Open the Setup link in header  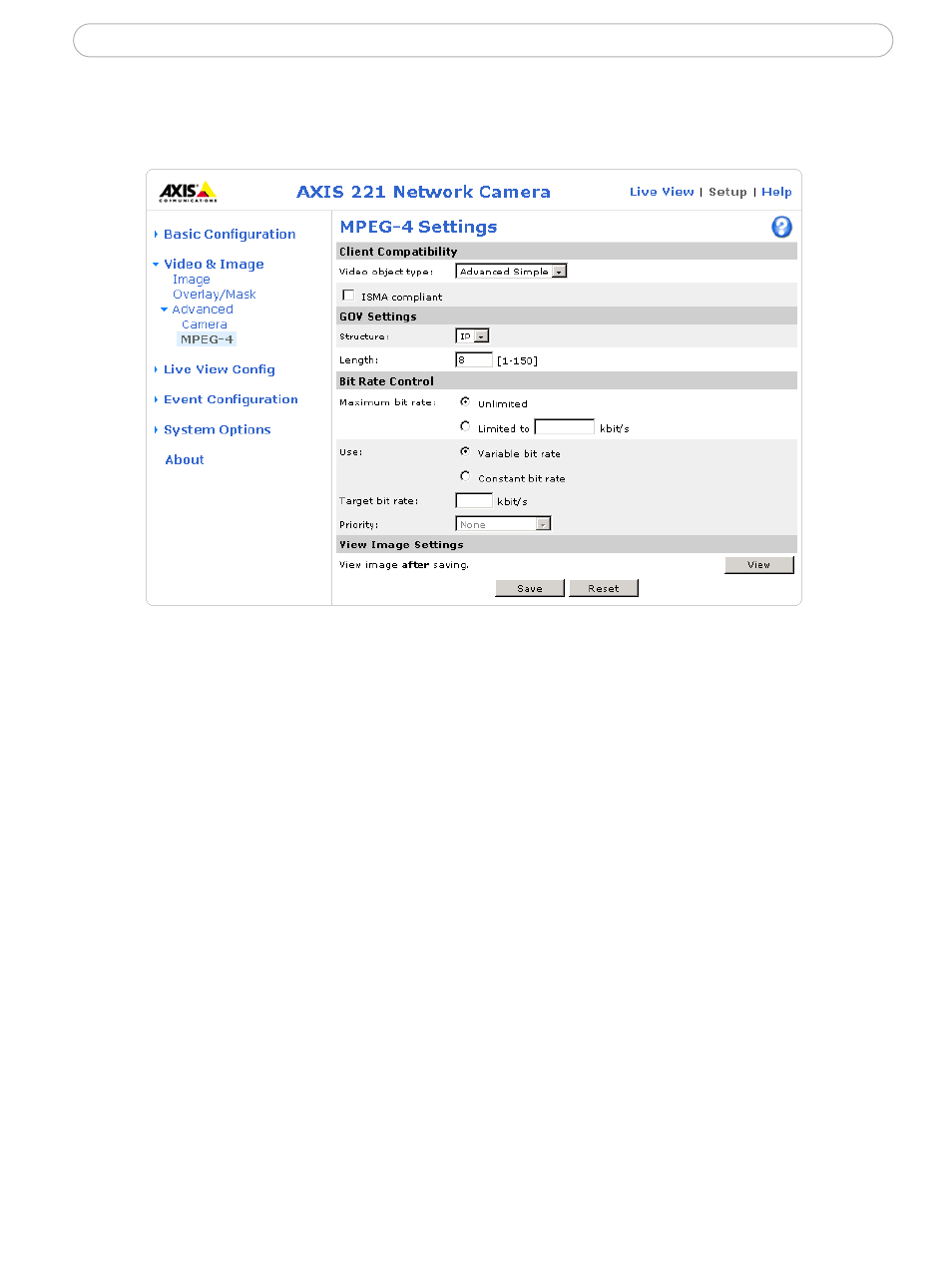[727, 192]
